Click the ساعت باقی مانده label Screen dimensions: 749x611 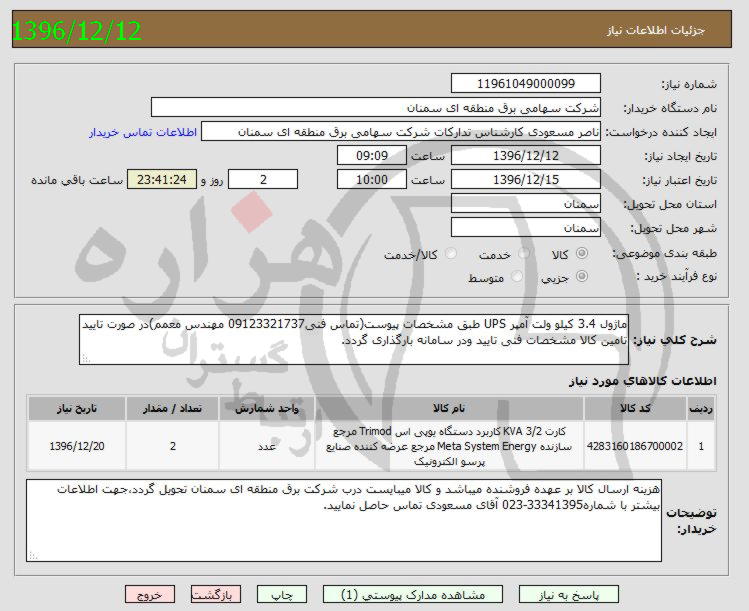(77, 180)
